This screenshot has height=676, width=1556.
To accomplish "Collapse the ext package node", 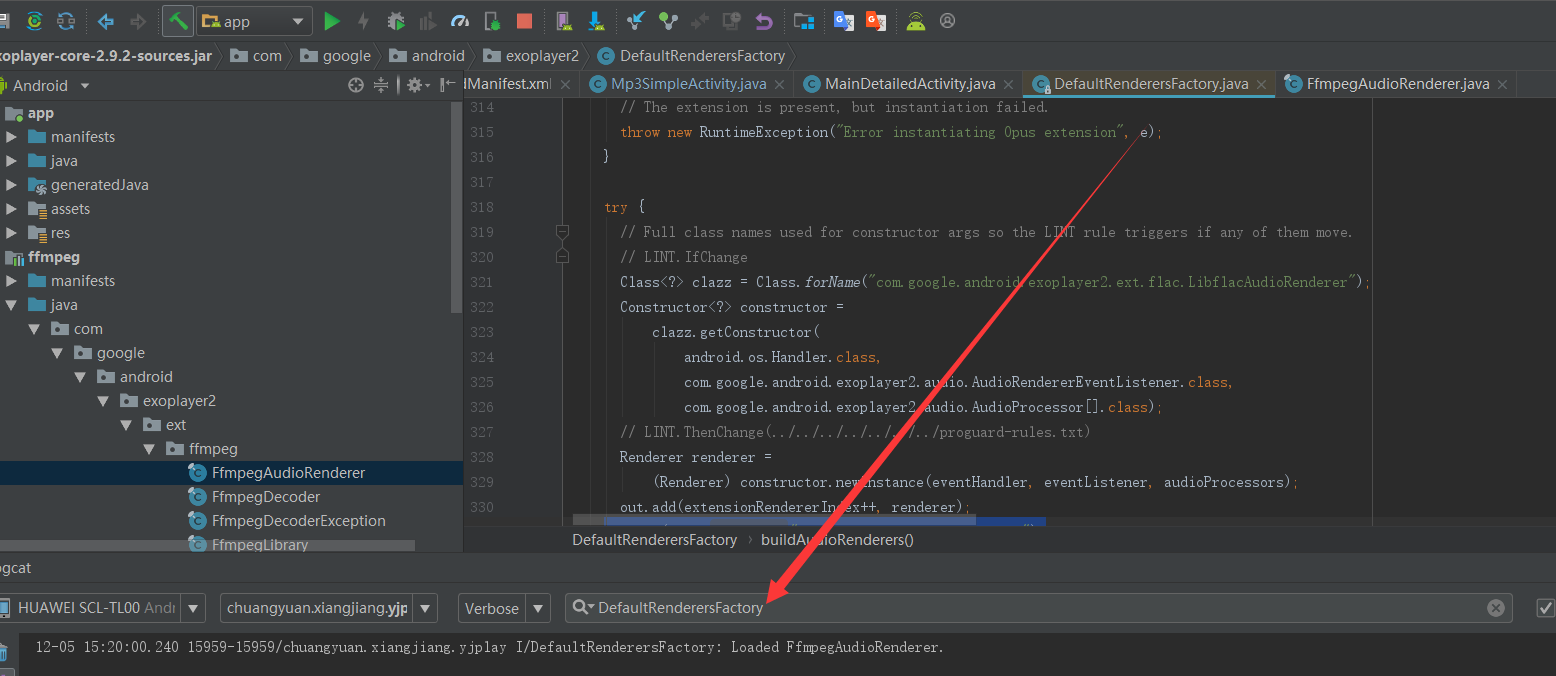I will point(126,425).
